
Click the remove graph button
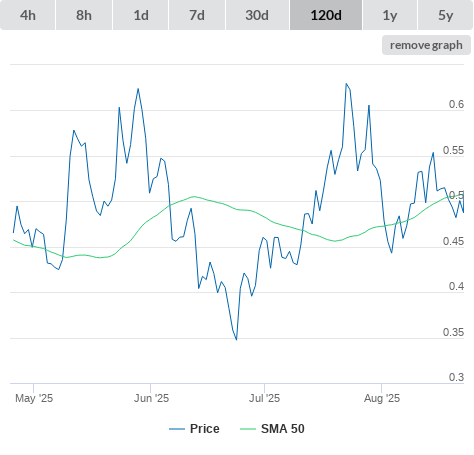[x=426, y=45]
